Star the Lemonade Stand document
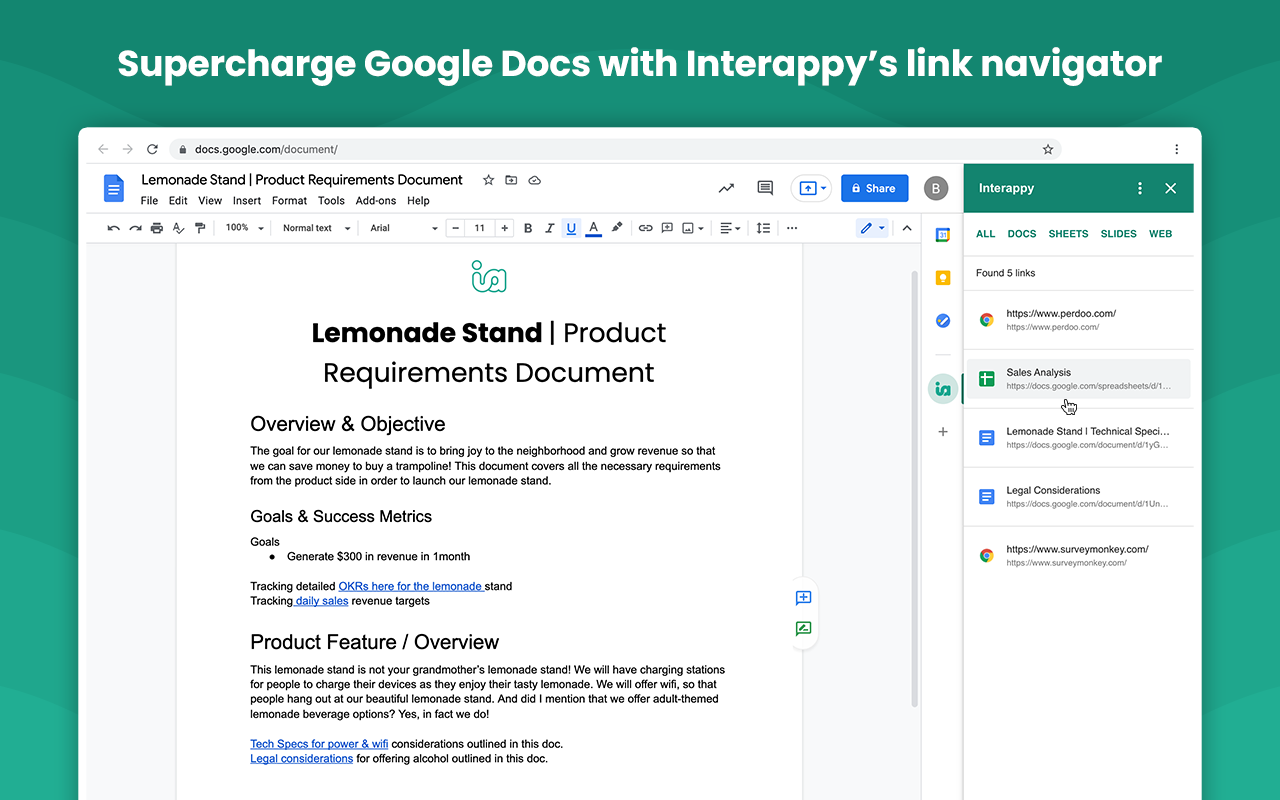 click(x=488, y=180)
